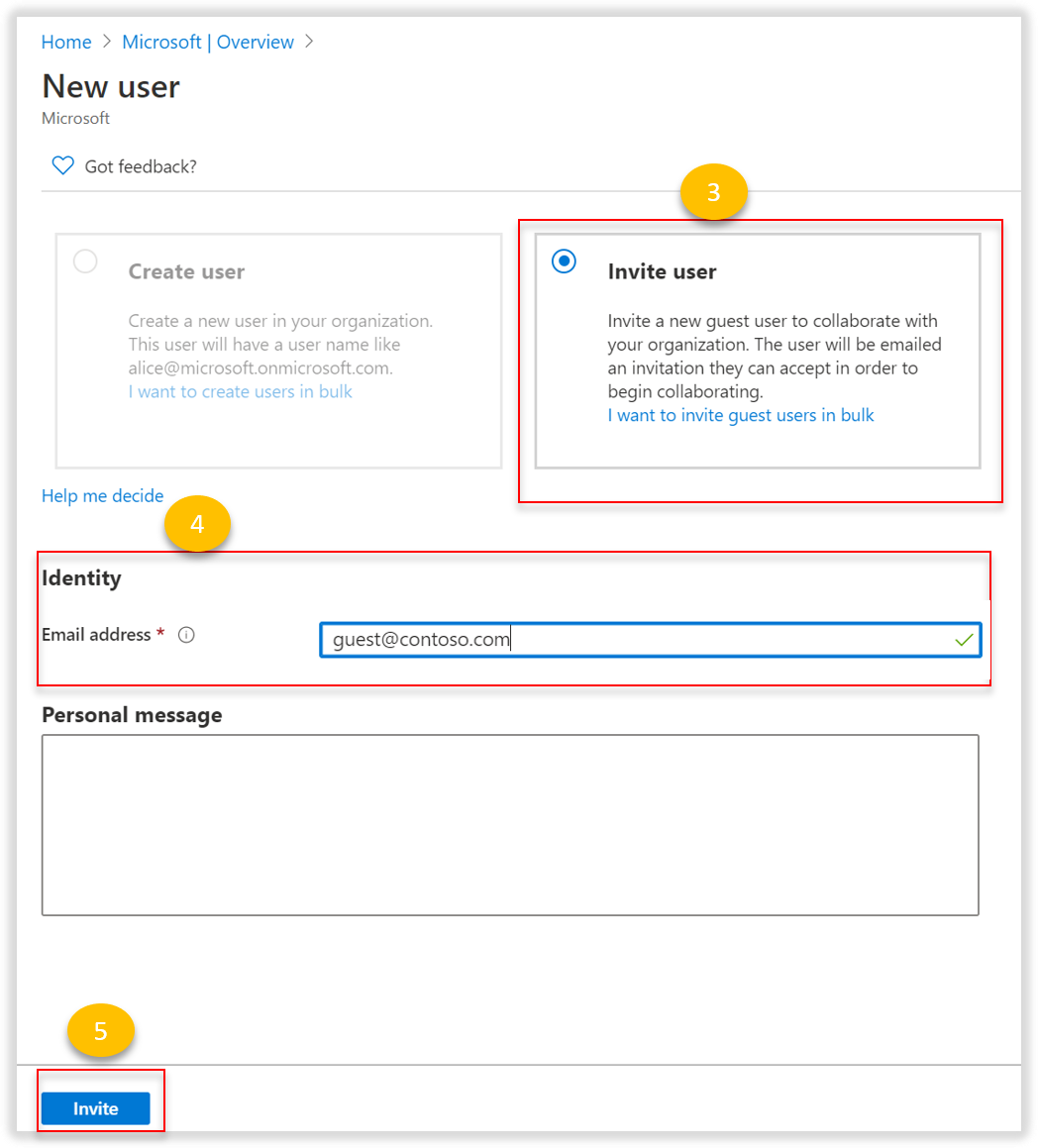
Task: Click the Help me decide link
Action: coord(102,495)
